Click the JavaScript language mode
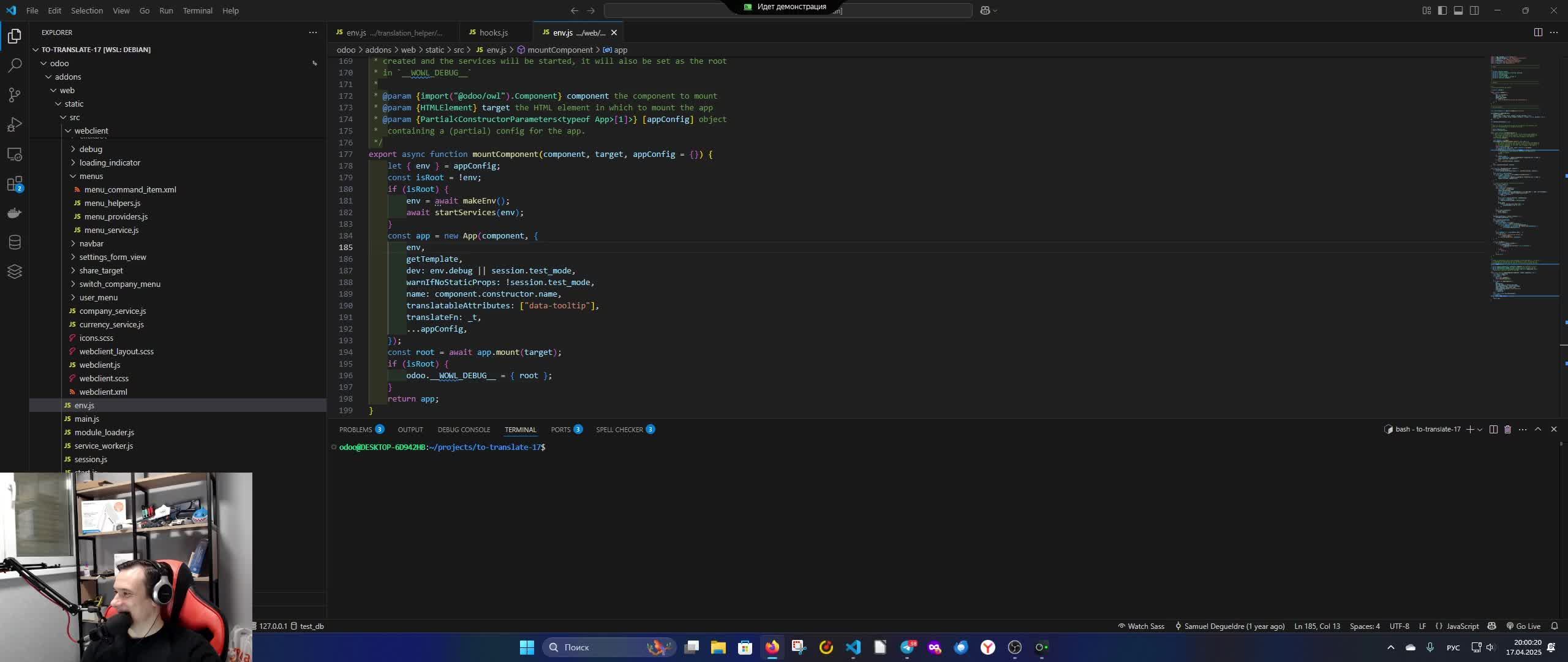 (x=1462, y=626)
